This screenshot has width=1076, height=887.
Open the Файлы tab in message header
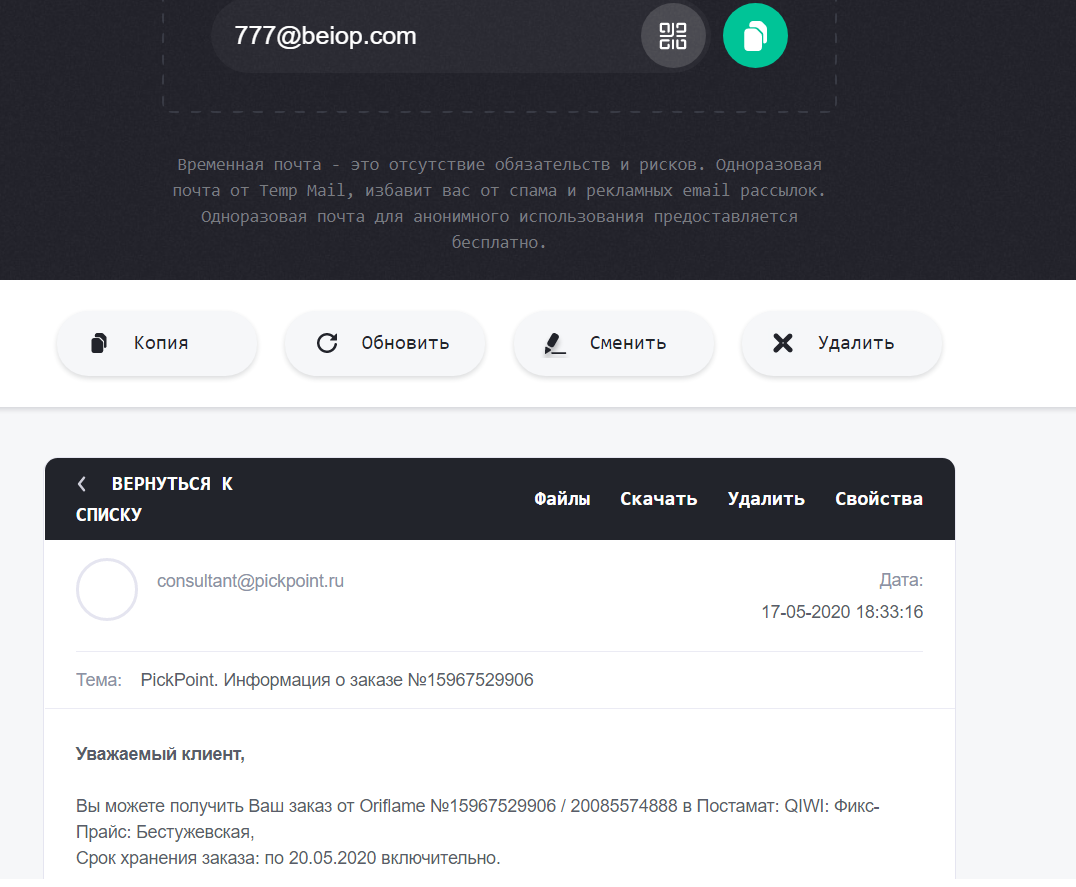pos(562,499)
